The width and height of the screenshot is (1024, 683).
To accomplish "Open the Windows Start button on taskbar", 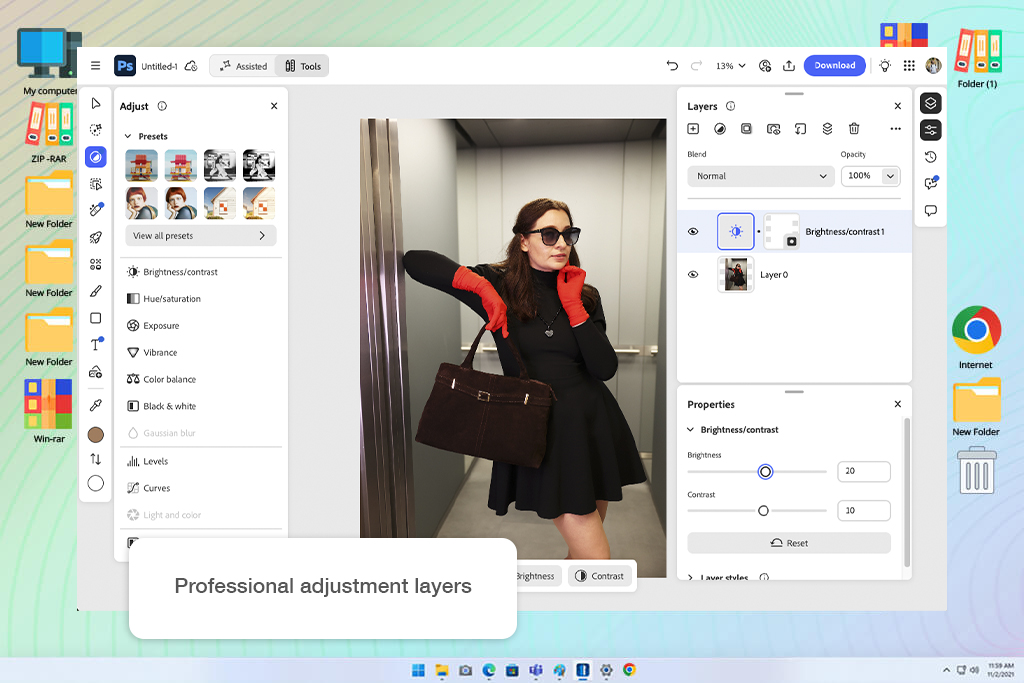I will (x=418, y=670).
